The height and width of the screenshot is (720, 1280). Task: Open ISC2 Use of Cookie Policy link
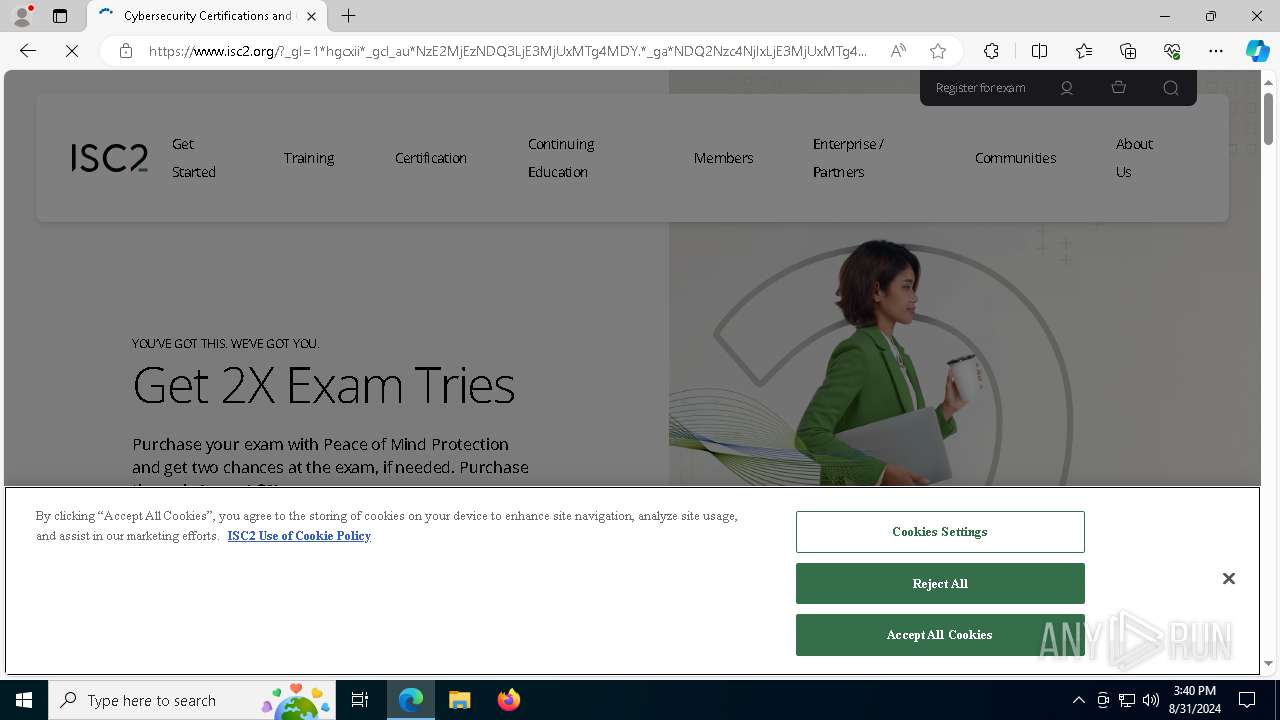point(299,536)
